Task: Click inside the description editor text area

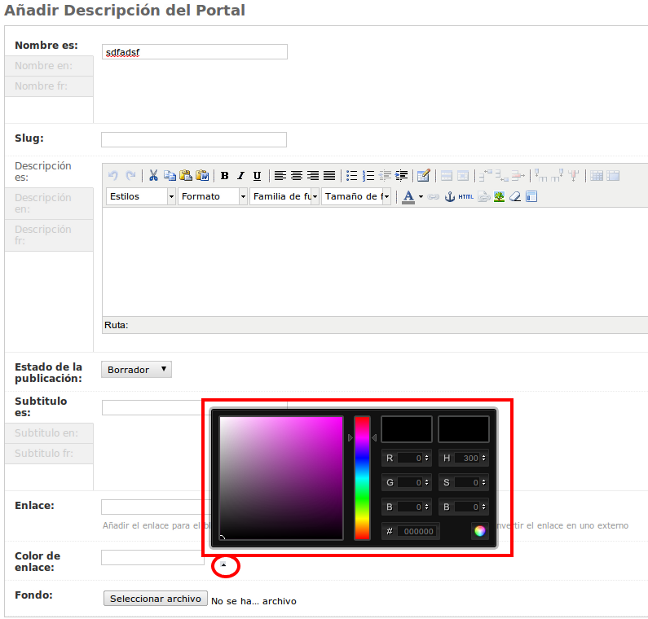Action: click(x=375, y=262)
